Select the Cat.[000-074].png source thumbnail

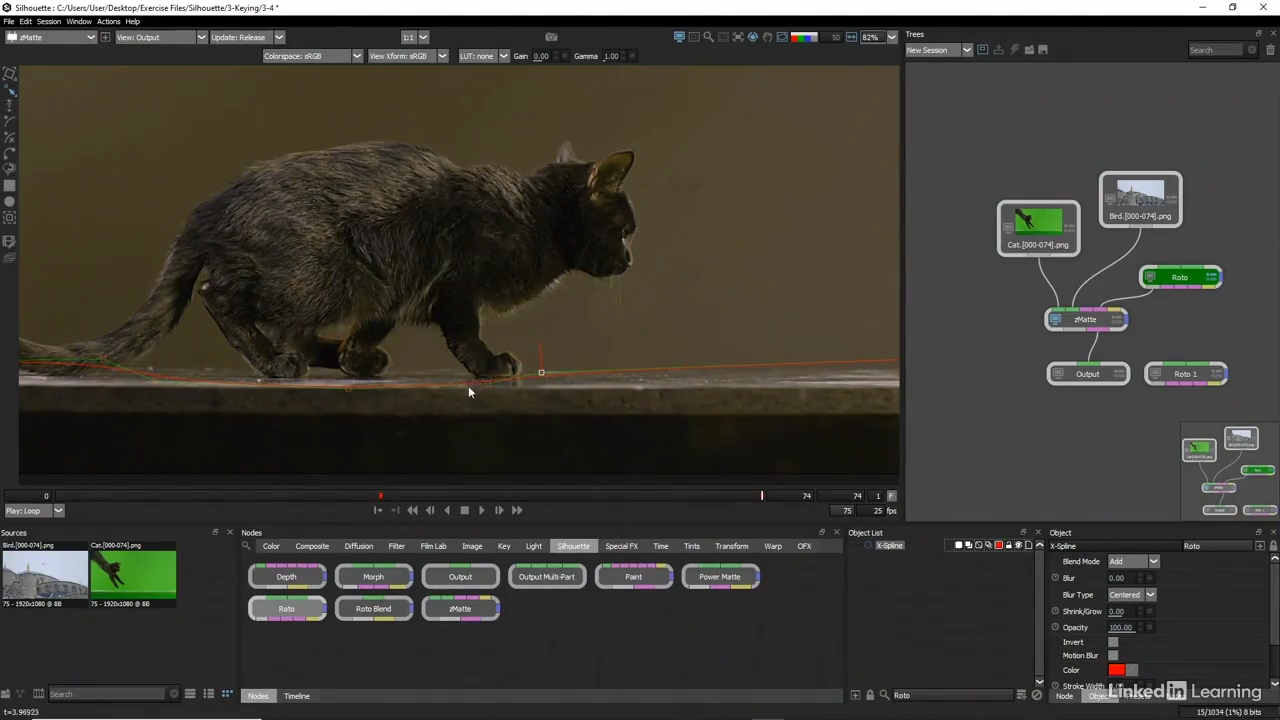(133, 573)
